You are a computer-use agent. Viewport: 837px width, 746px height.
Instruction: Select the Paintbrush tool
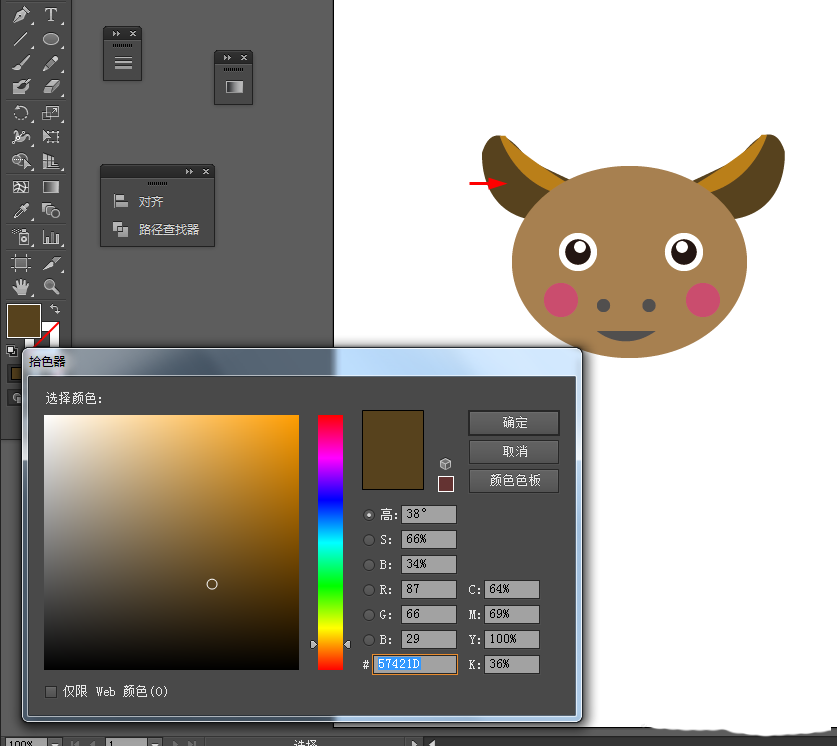[21, 63]
